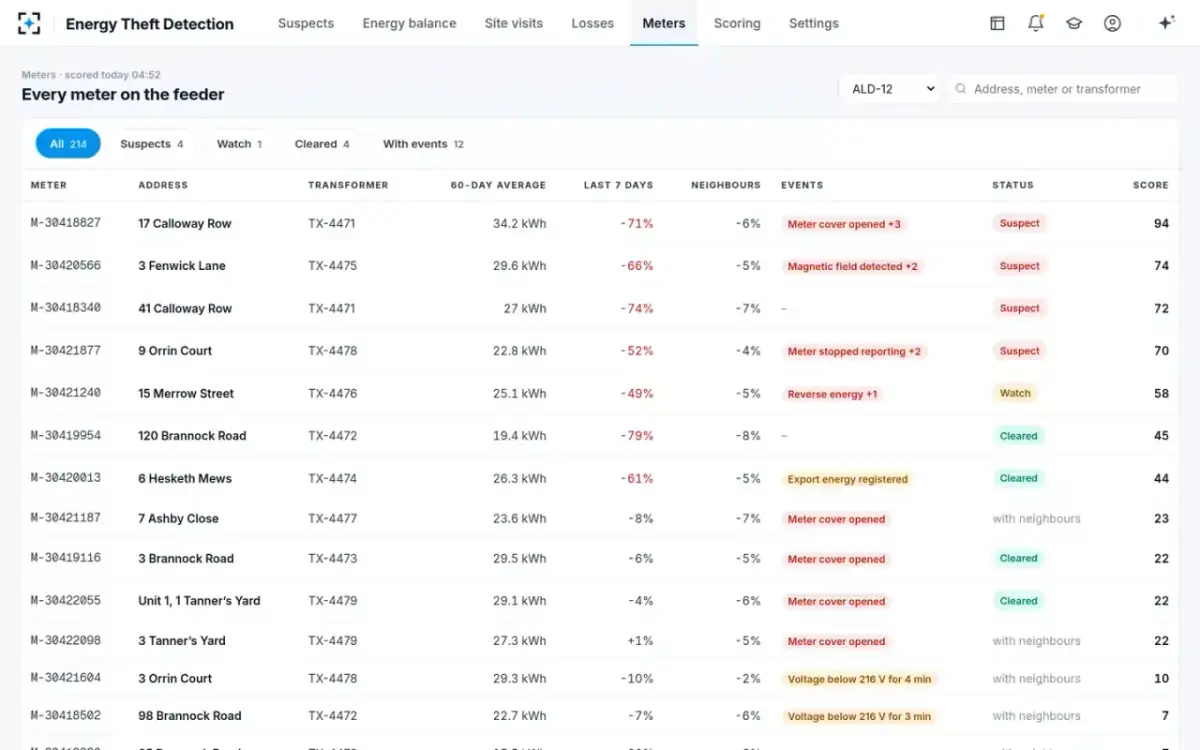Sort by the Address column header
Image resolution: width=1200 pixels, height=750 pixels.
pyautogui.click(x=163, y=185)
